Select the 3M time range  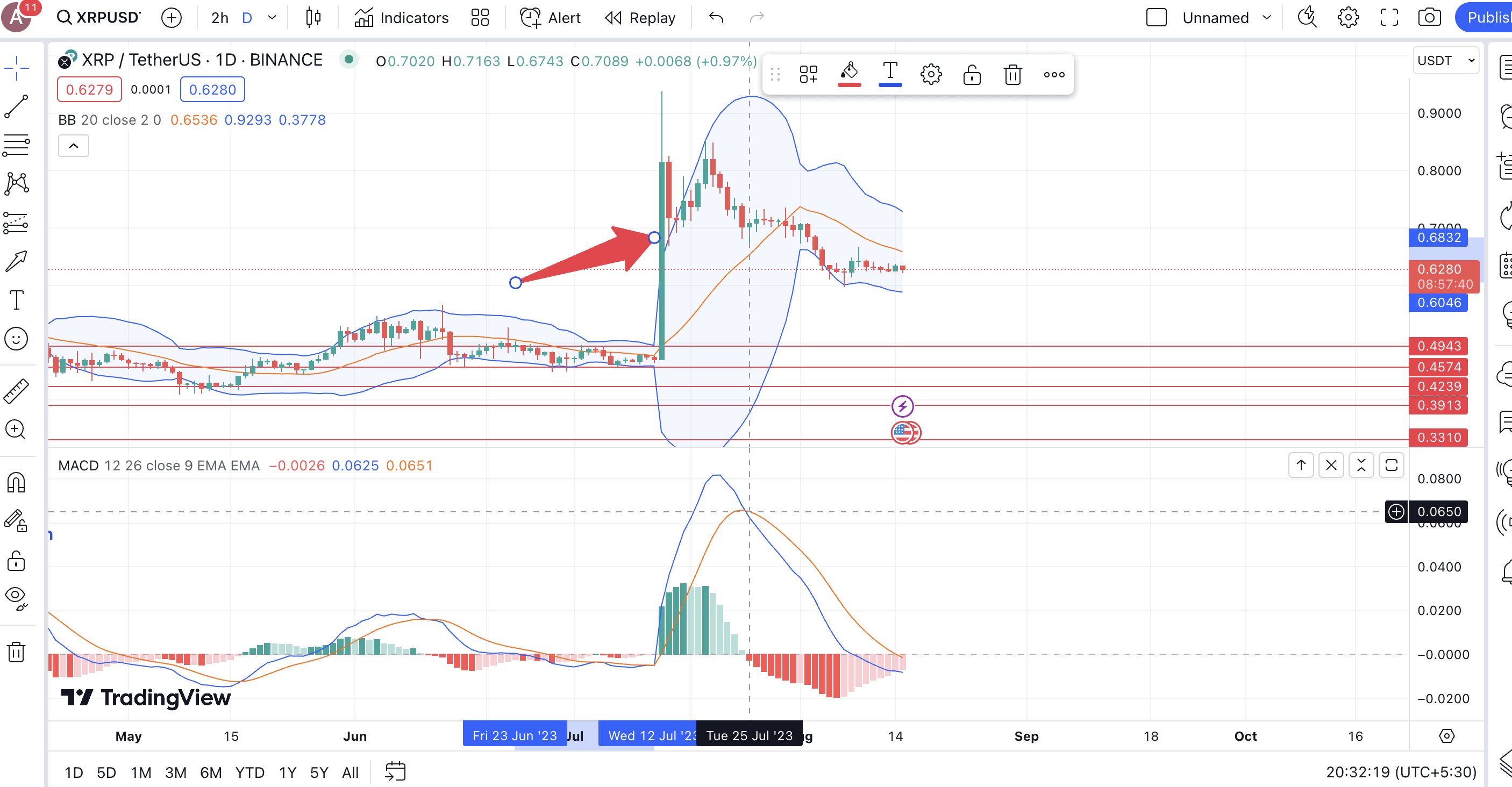click(x=175, y=772)
